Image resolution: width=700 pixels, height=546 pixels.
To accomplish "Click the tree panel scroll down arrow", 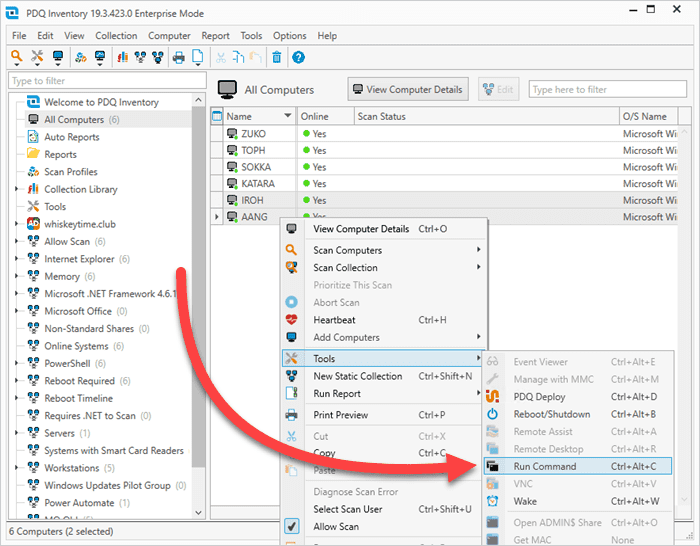I will point(199,513).
